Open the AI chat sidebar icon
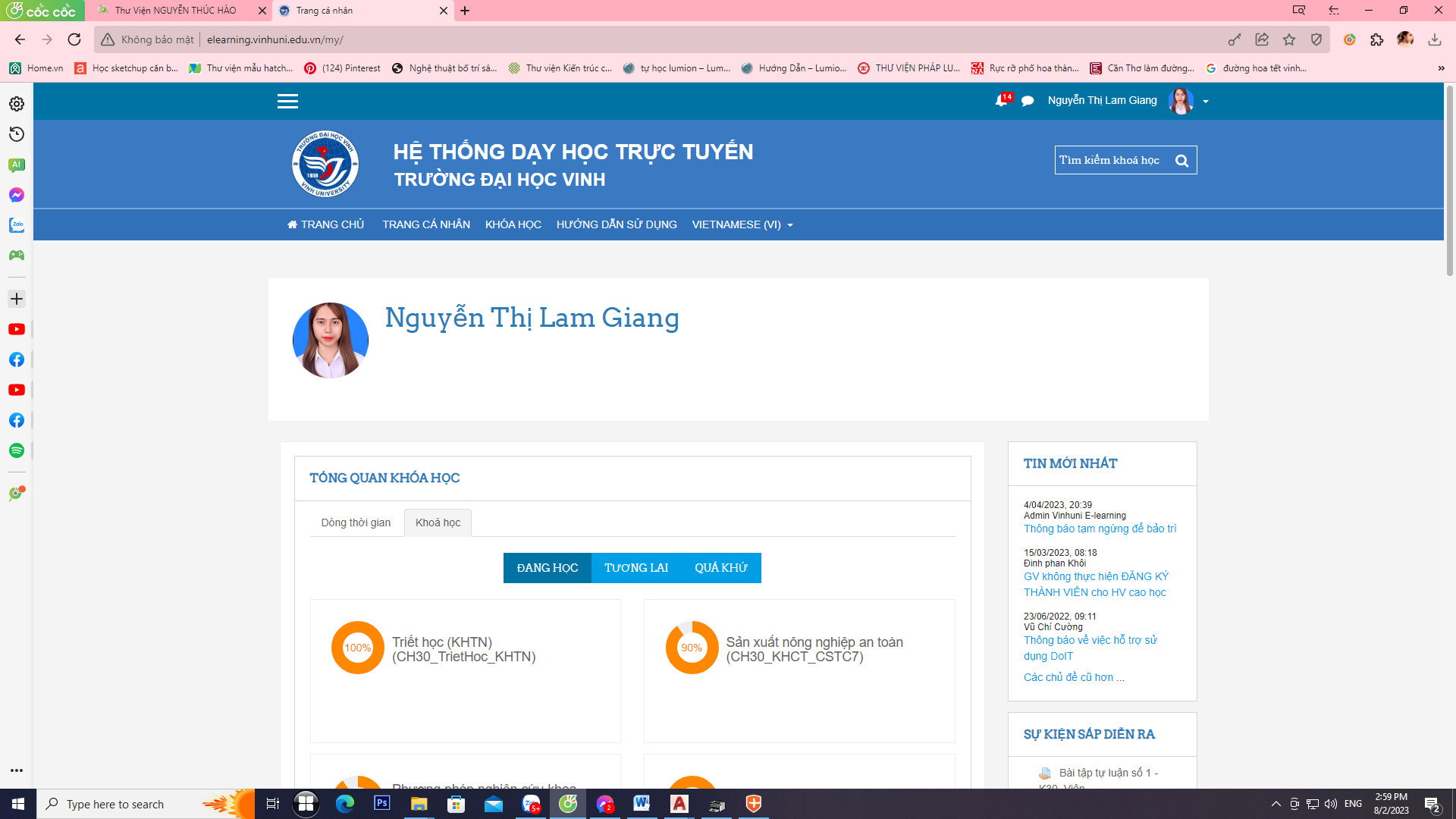 point(17,165)
